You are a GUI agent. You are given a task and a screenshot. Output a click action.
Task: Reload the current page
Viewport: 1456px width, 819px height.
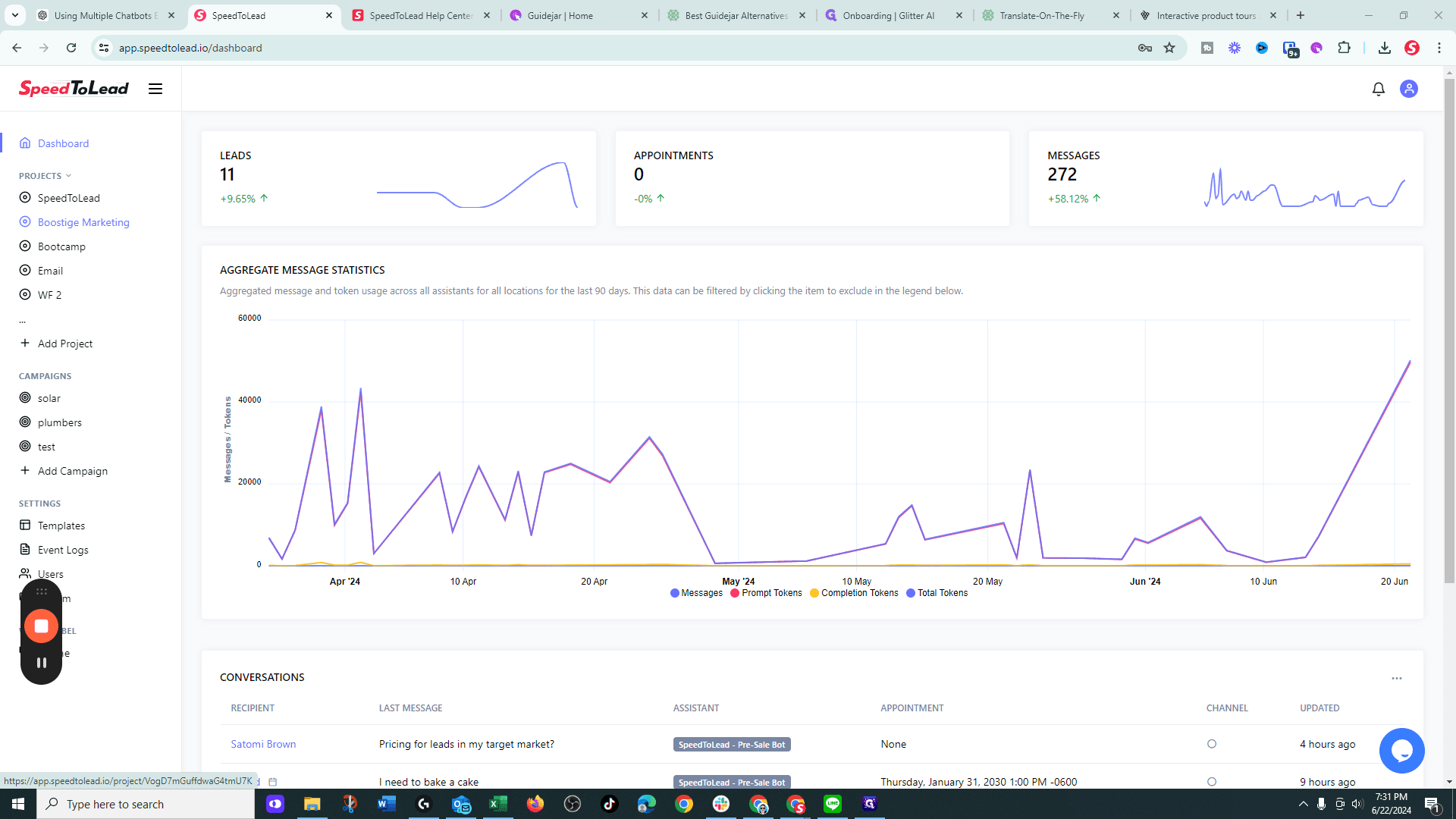click(71, 48)
